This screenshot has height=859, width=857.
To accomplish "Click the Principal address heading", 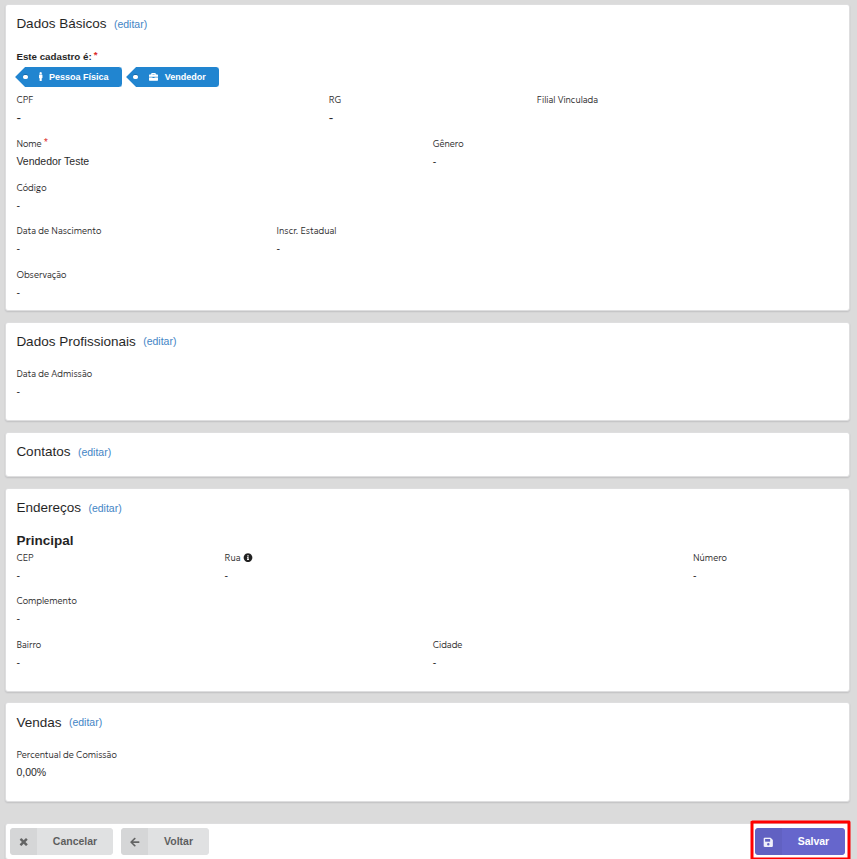I will pos(45,541).
